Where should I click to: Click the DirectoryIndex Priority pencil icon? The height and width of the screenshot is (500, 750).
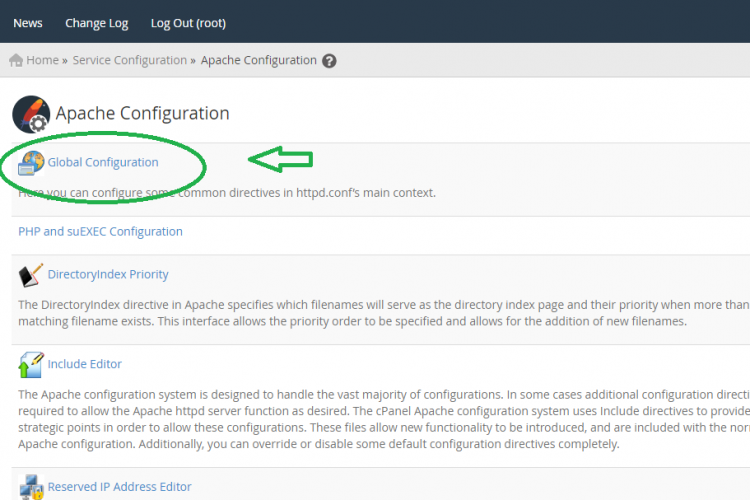click(x=31, y=275)
